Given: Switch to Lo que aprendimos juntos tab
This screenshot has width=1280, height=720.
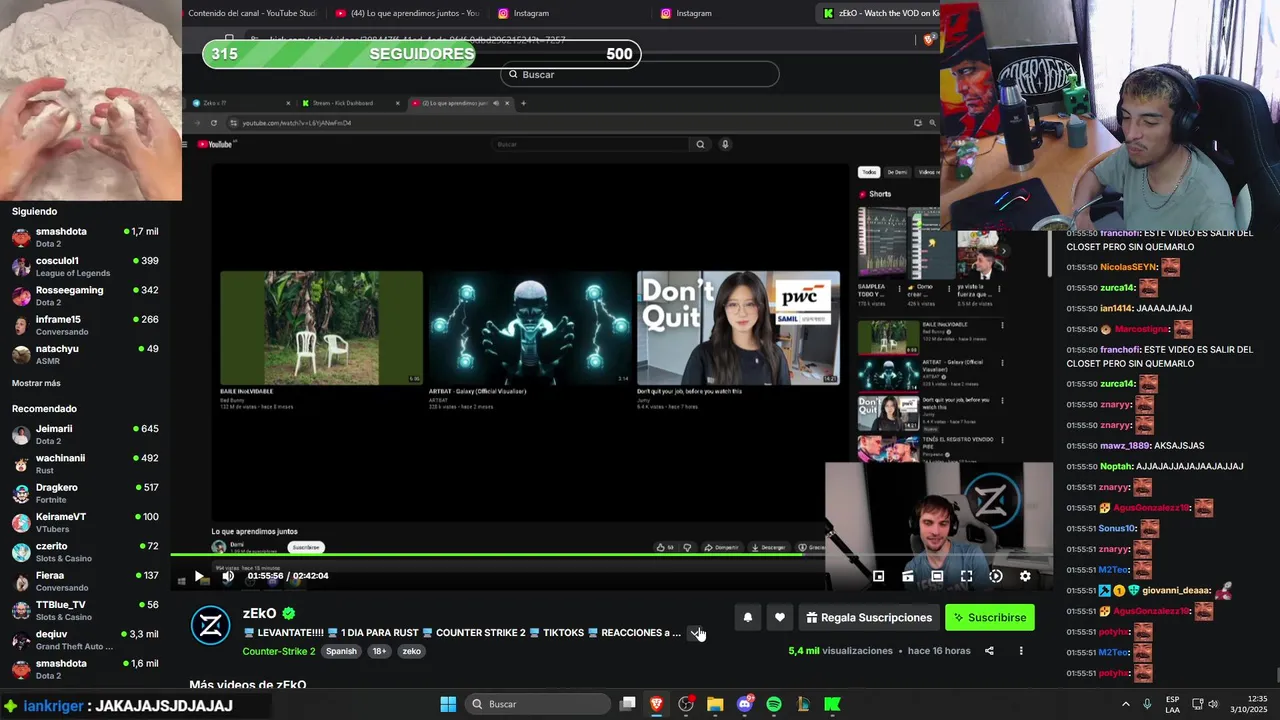Looking at the screenshot, I should pyautogui.click(x=408, y=13).
